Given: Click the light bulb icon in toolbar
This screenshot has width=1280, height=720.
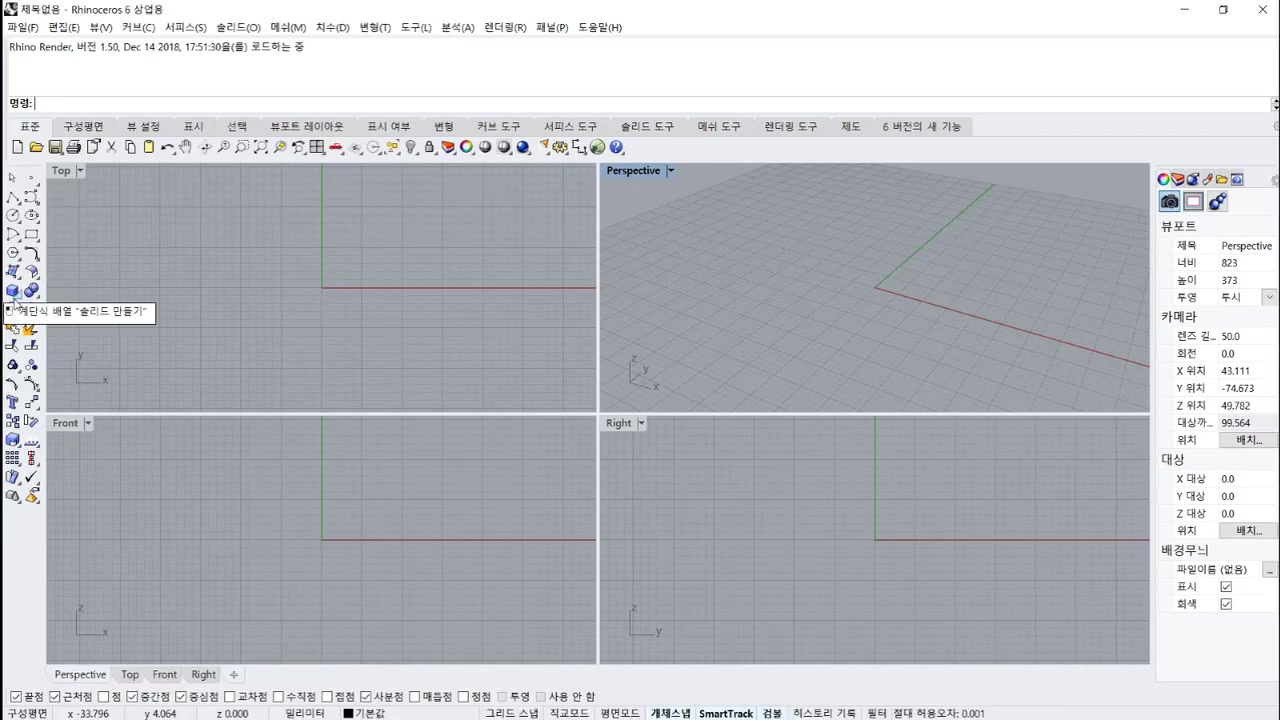Looking at the screenshot, I should tap(410, 147).
